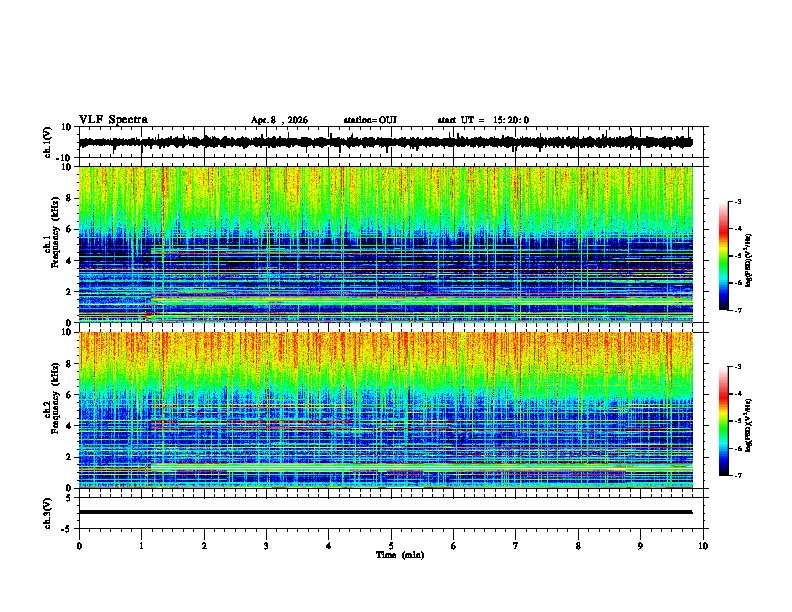Viewport: 792px width, 612px height.
Task: Click time axis tick label "0"
Action: 79,546
